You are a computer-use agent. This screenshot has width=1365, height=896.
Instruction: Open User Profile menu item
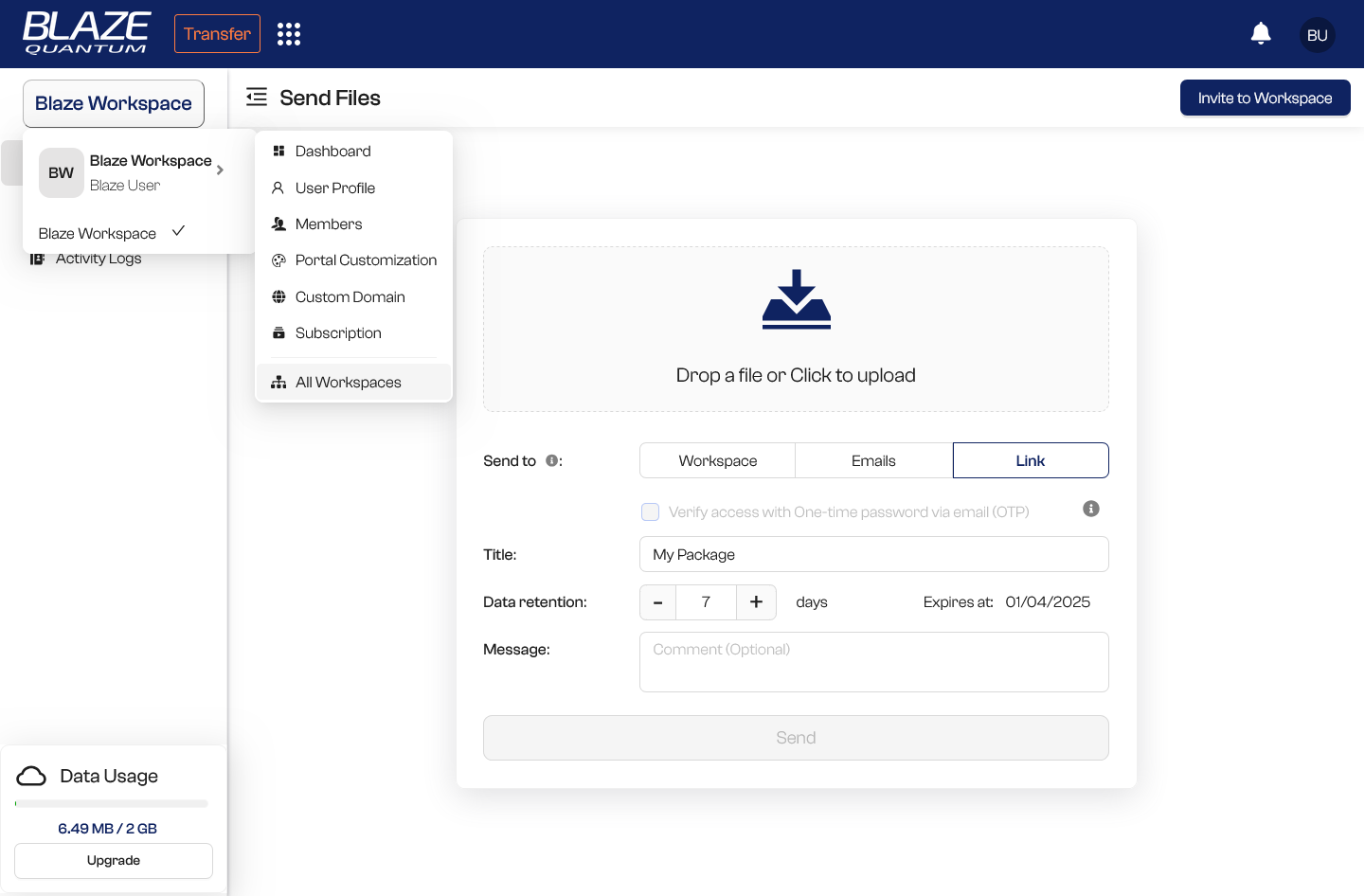pos(353,188)
